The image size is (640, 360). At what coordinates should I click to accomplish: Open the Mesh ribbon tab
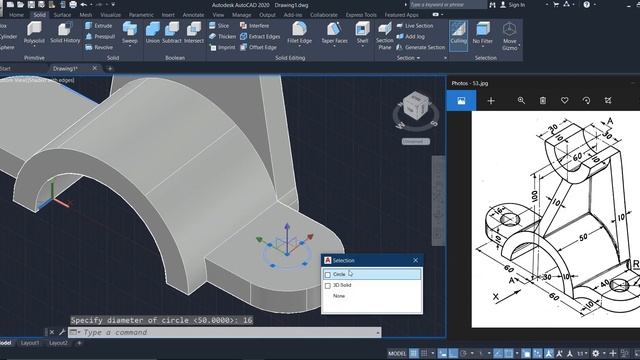[86, 15]
